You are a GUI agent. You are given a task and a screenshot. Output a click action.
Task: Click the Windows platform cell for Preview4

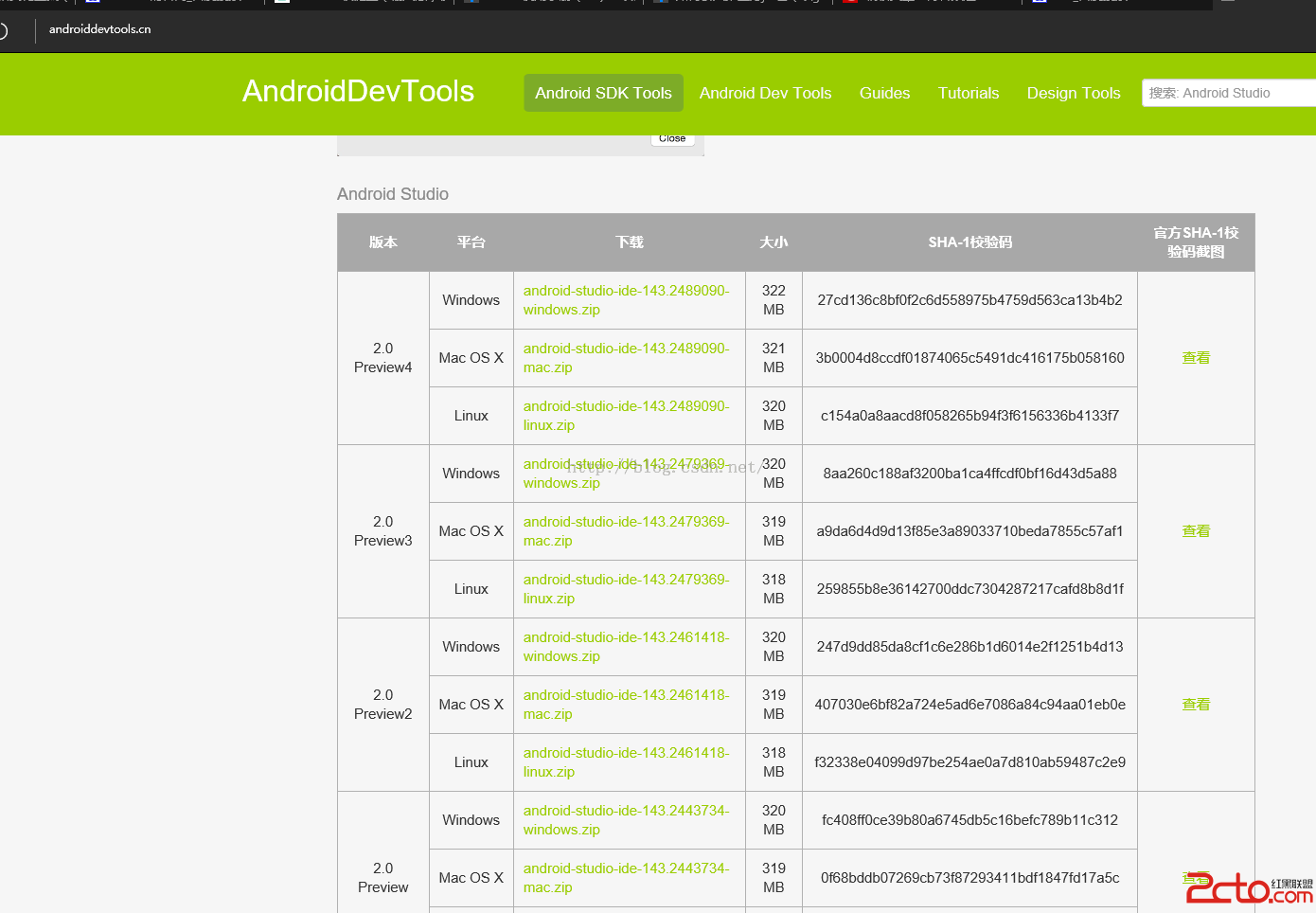point(471,300)
